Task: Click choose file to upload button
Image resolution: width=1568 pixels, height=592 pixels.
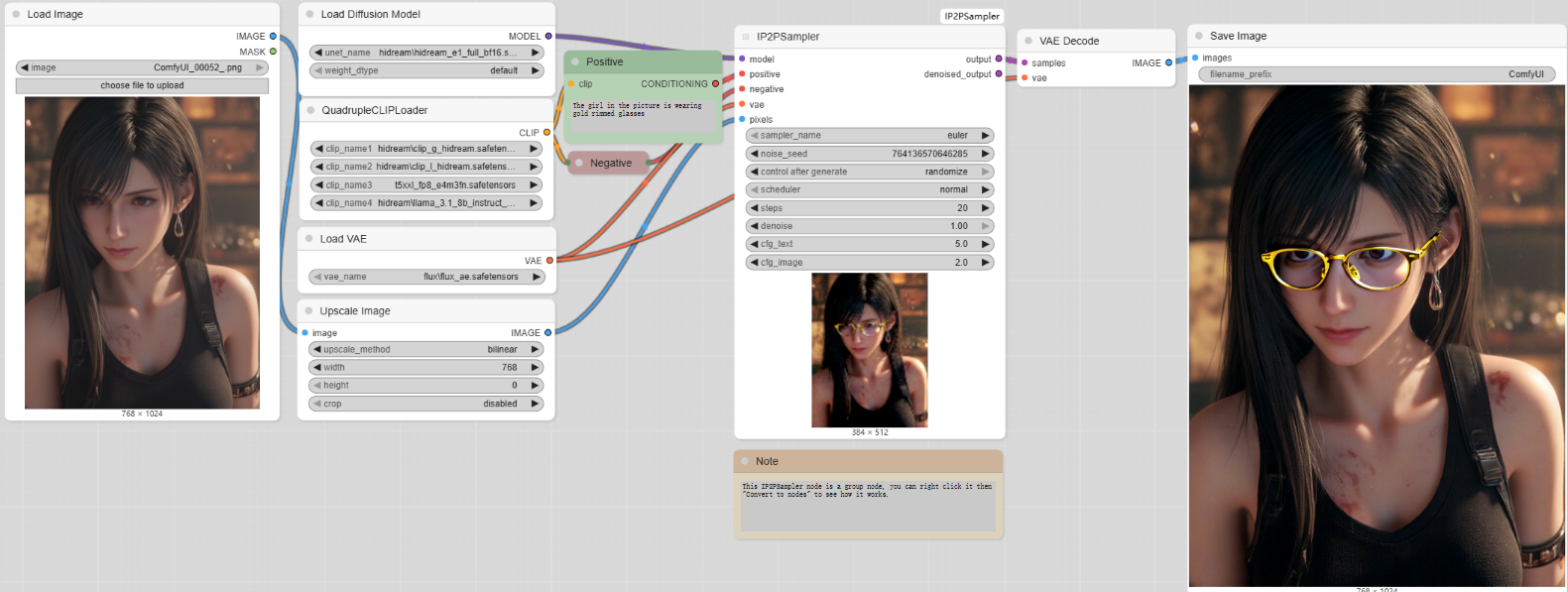Action: tap(142, 85)
